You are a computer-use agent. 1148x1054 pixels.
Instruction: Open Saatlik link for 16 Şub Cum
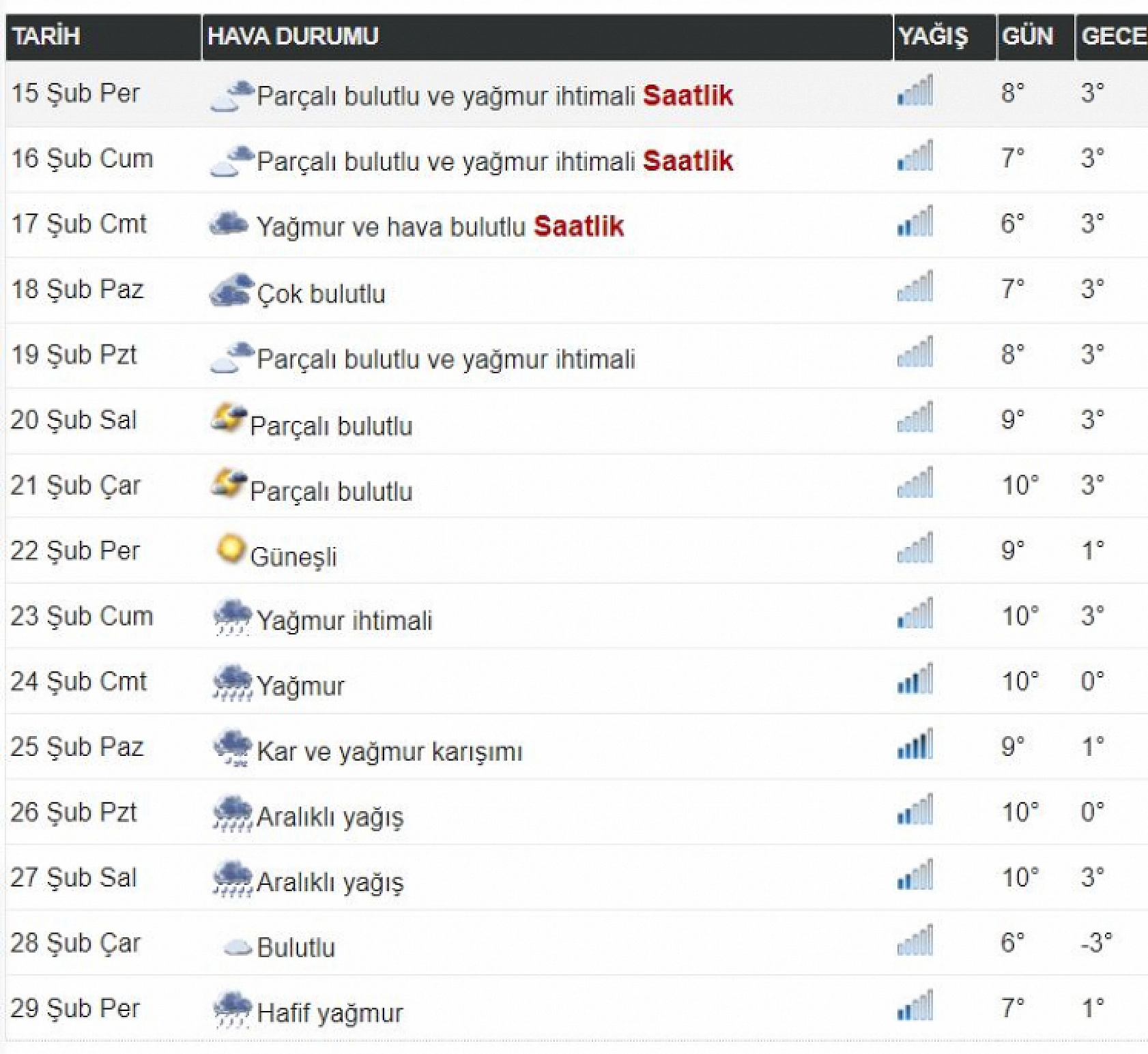click(x=687, y=161)
